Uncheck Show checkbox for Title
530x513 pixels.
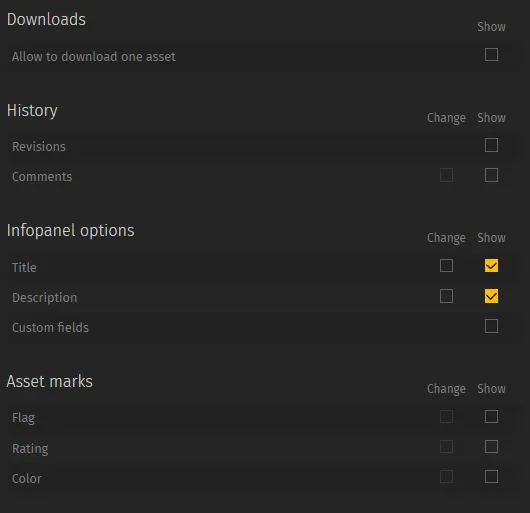pos(491,266)
